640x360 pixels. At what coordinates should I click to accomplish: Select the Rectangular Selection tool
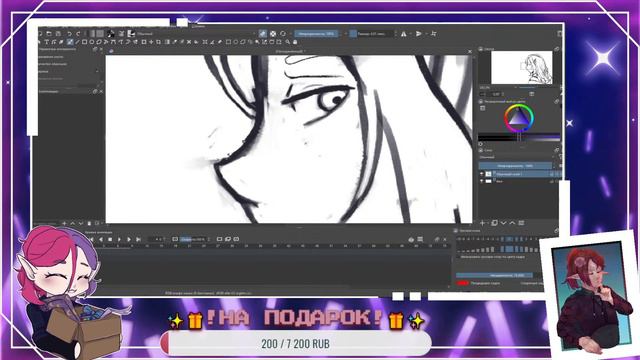[228, 42]
